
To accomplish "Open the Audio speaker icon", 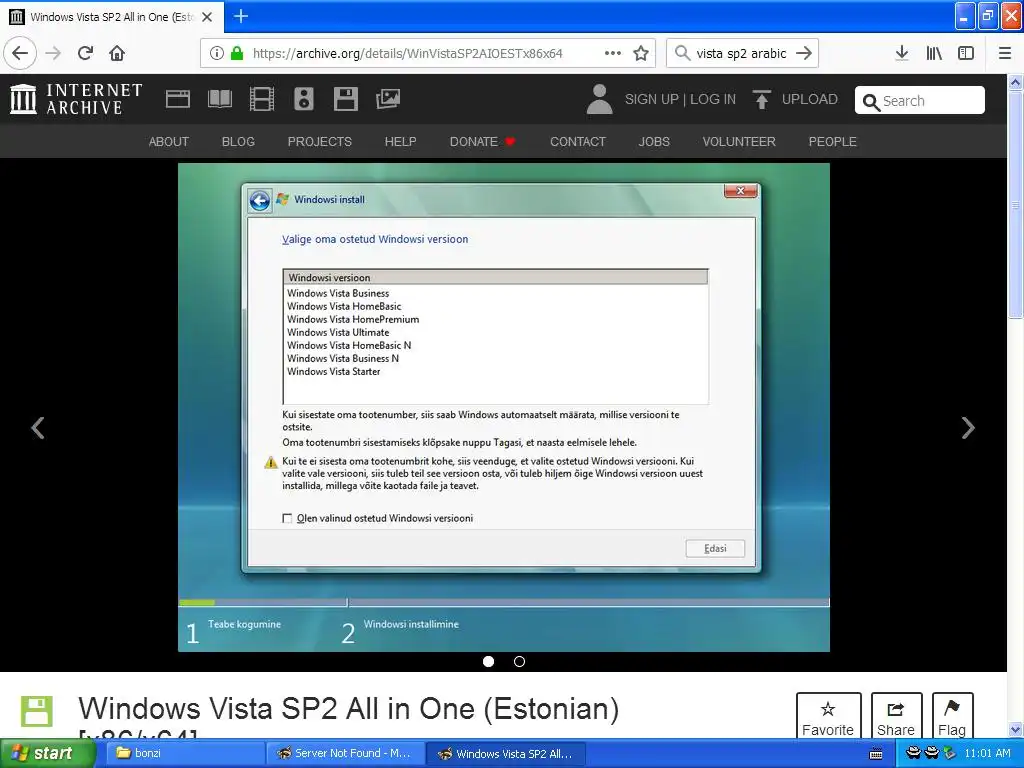I will pos(304,99).
